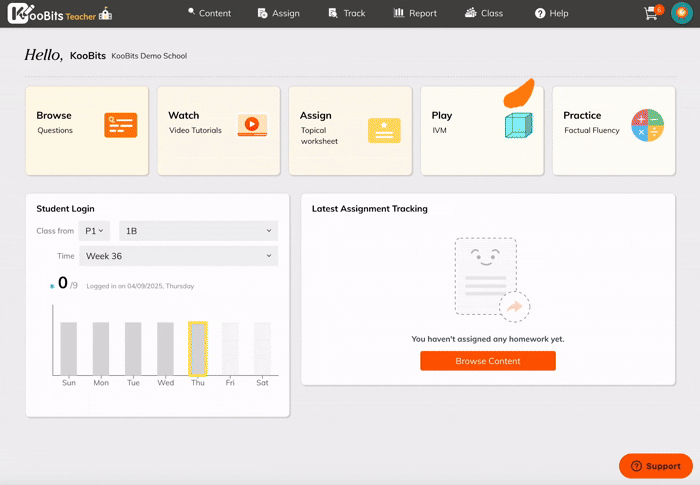Click the Play IVM cube icon
Image resolution: width=700 pixels, height=485 pixels.
click(x=518, y=125)
